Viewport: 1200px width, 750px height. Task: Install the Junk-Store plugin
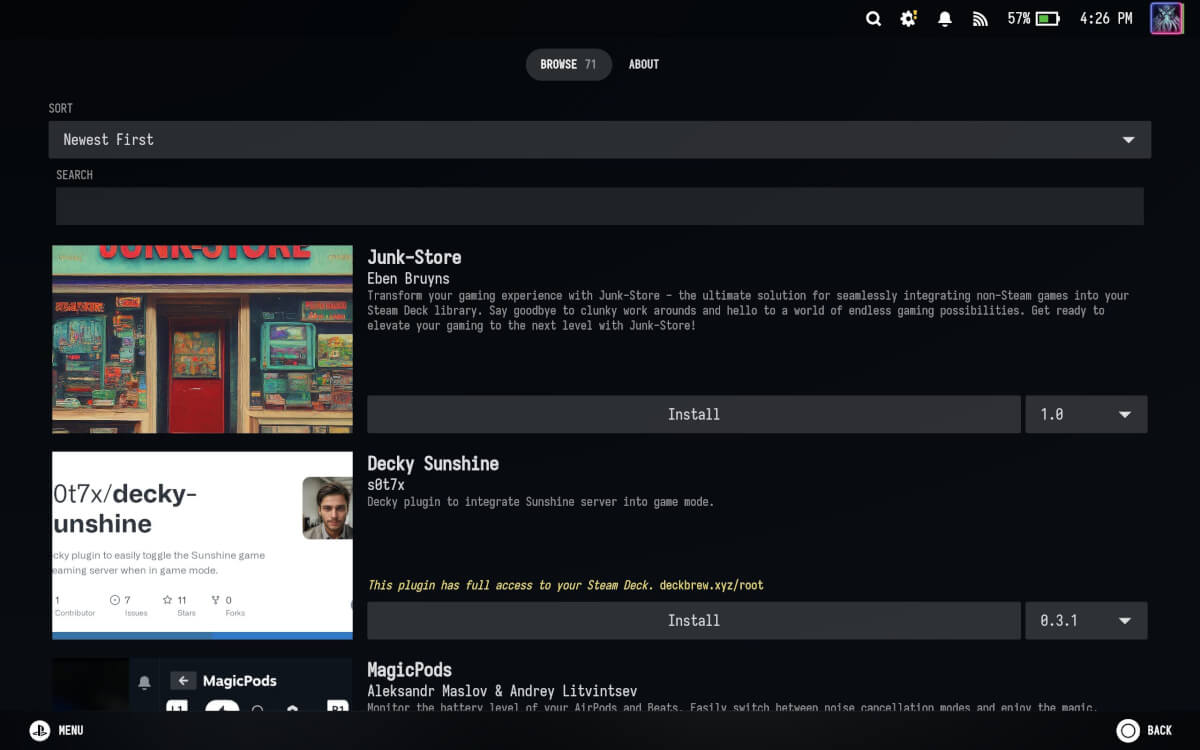694,414
